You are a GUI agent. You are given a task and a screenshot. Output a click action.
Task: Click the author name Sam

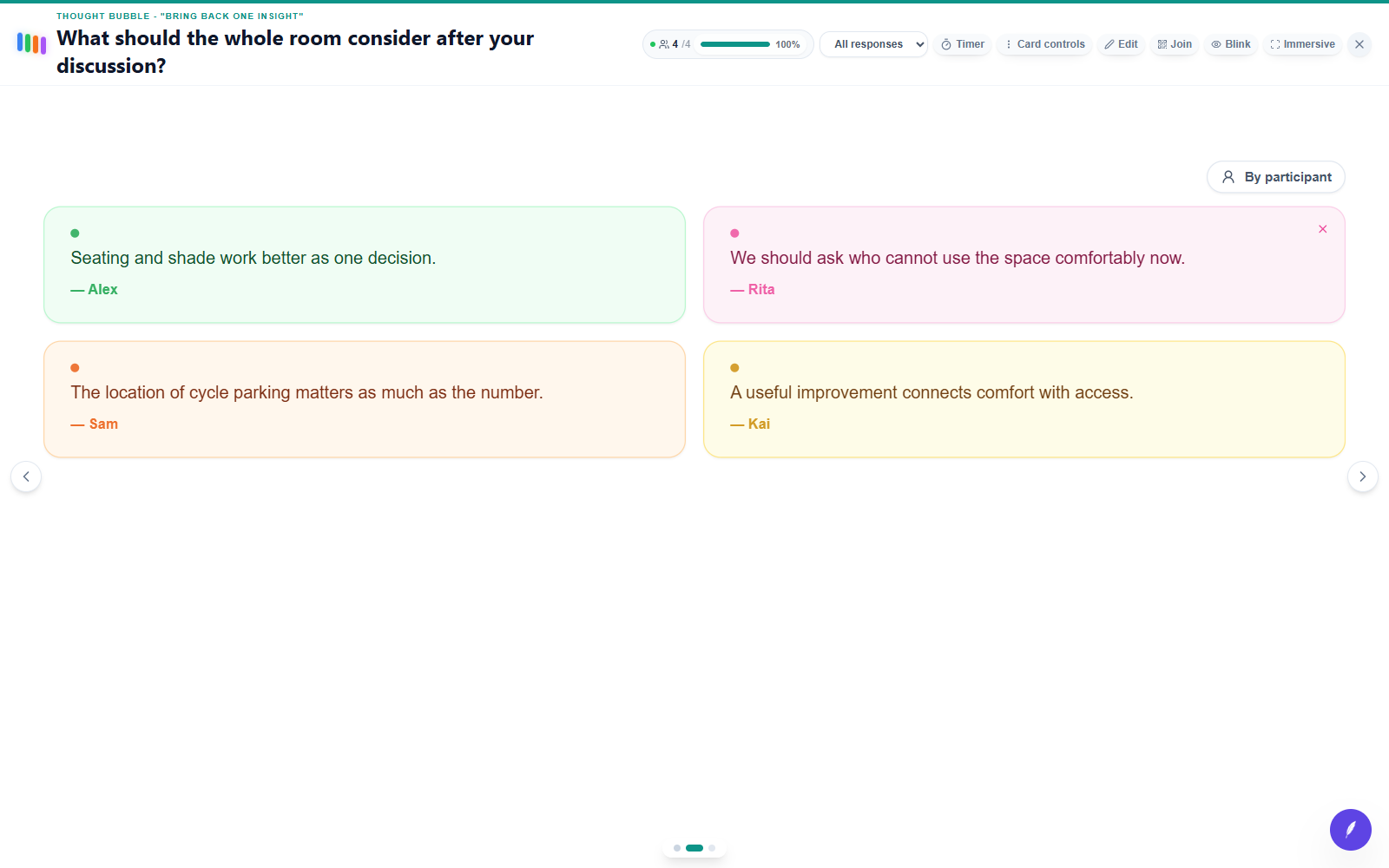click(103, 424)
